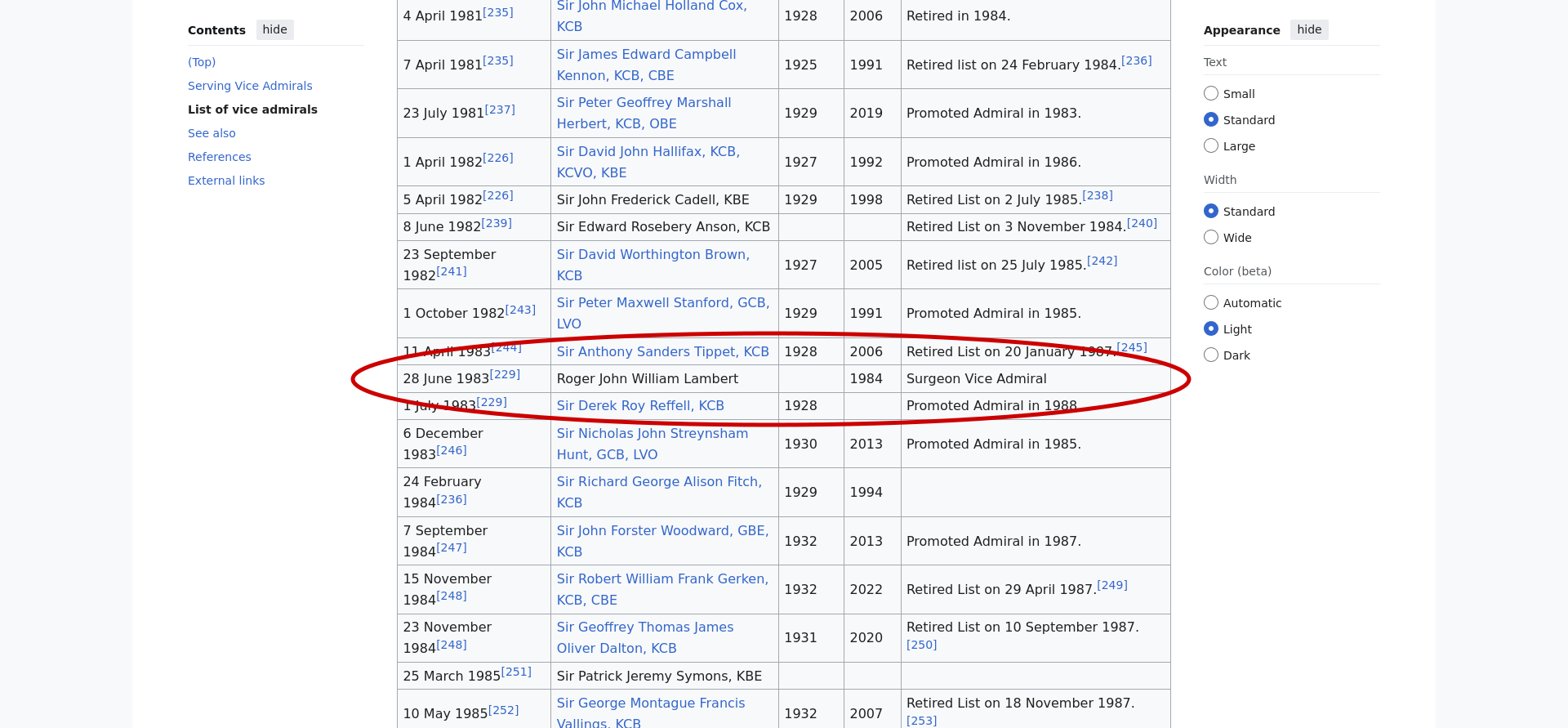Jump to Serving Vice Admirals section

[x=250, y=86]
